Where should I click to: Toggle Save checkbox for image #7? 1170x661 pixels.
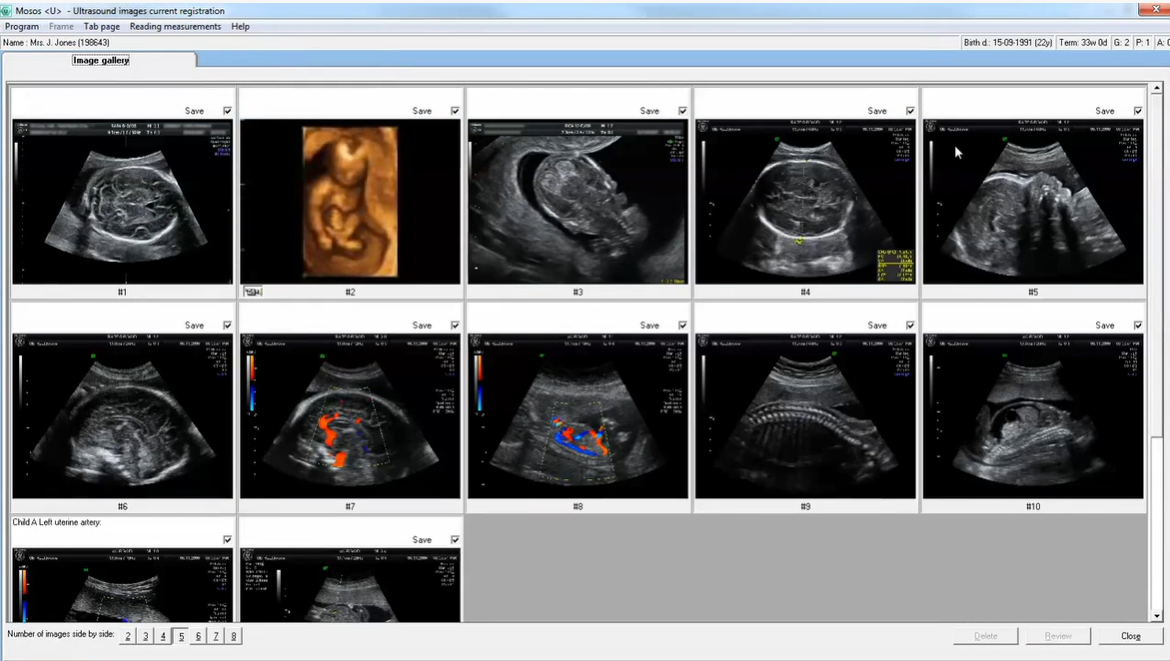coord(455,325)
